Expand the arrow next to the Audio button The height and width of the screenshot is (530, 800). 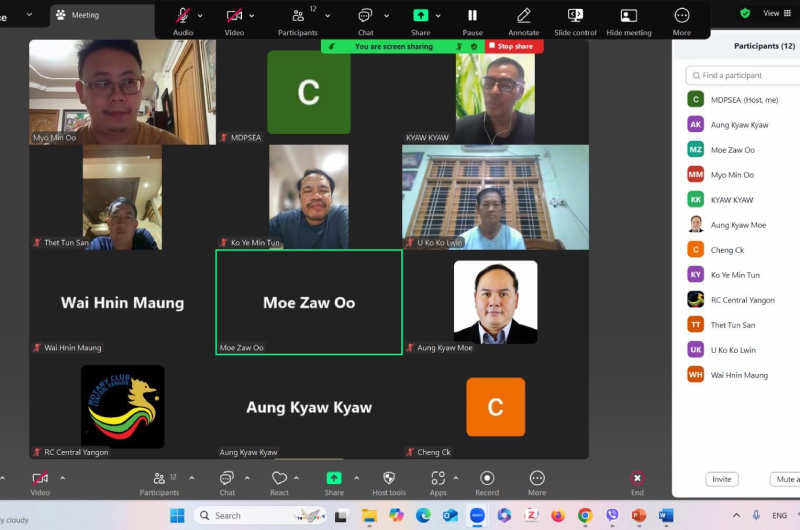pos(200,16)
